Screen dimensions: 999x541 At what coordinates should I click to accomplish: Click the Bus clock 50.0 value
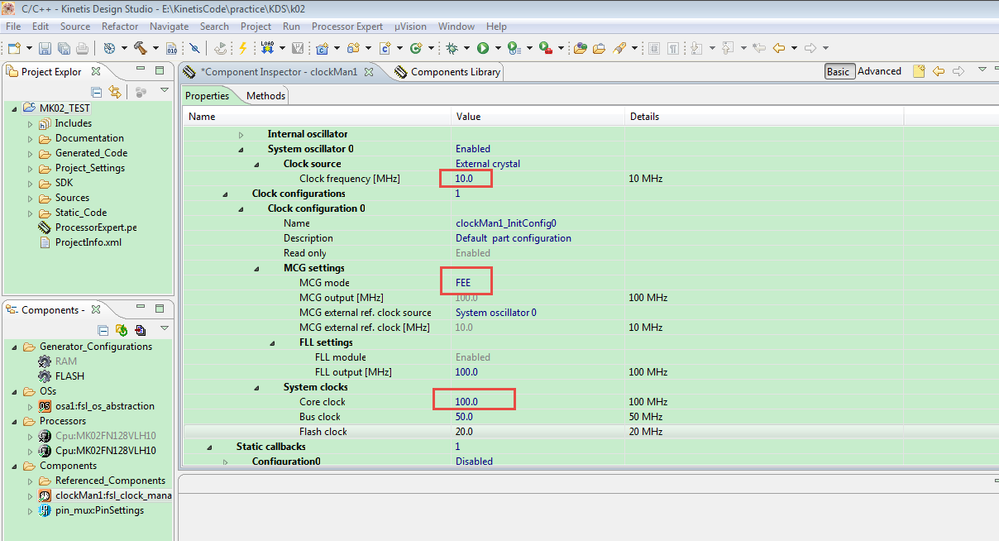click(464, 417)
